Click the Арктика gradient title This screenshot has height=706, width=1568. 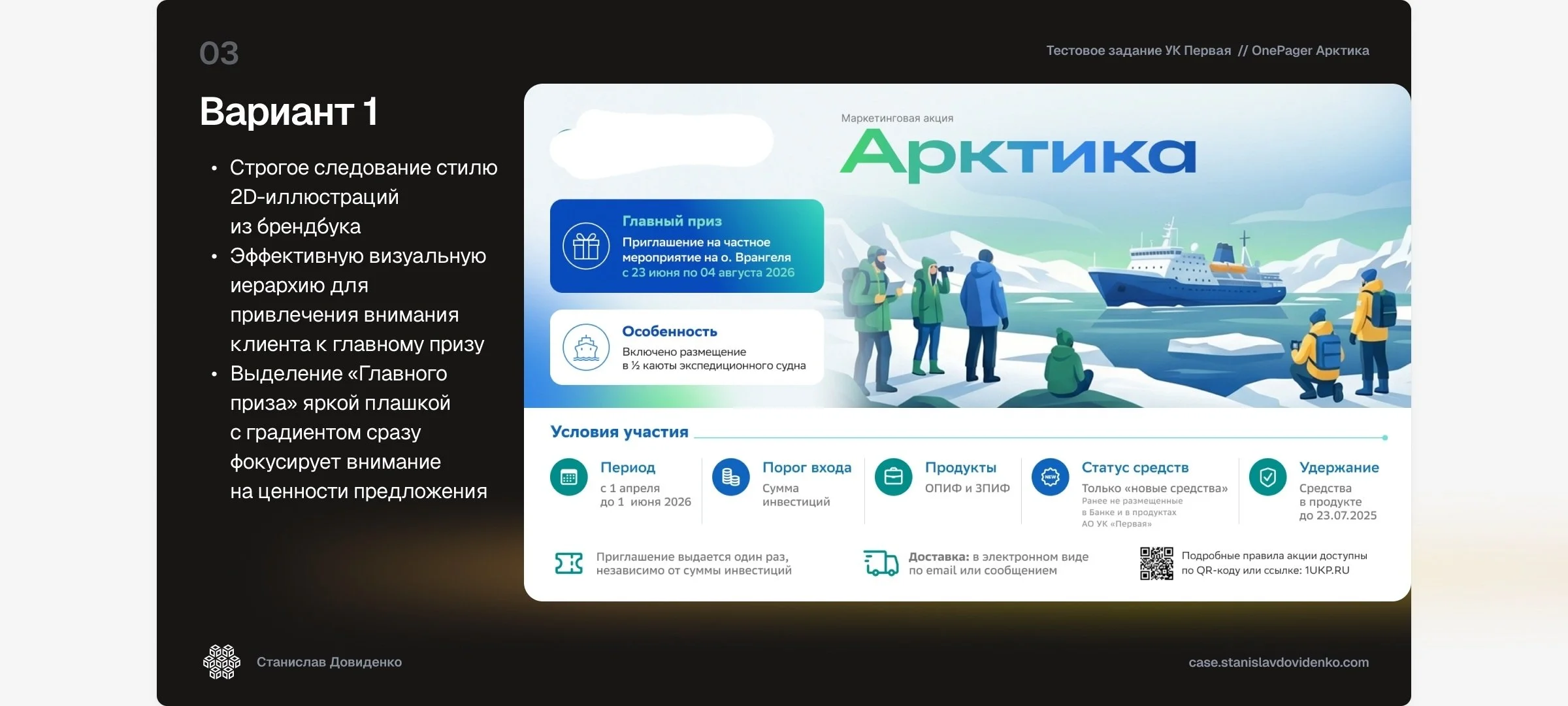(x=1017, y=154)
